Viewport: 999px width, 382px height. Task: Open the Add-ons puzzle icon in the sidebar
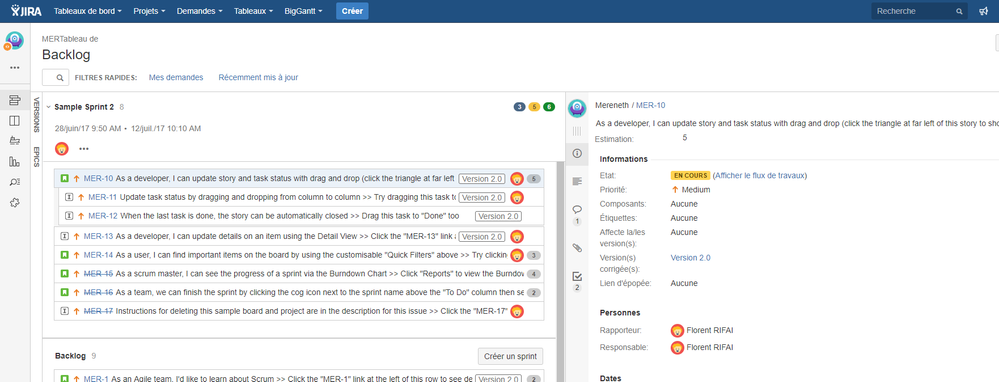15,202
